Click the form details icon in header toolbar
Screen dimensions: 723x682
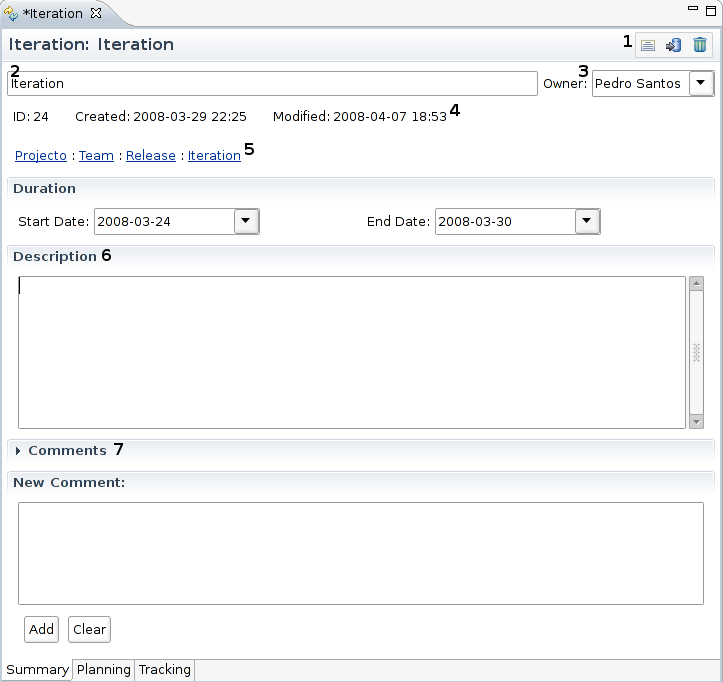(x=648, y=45)
